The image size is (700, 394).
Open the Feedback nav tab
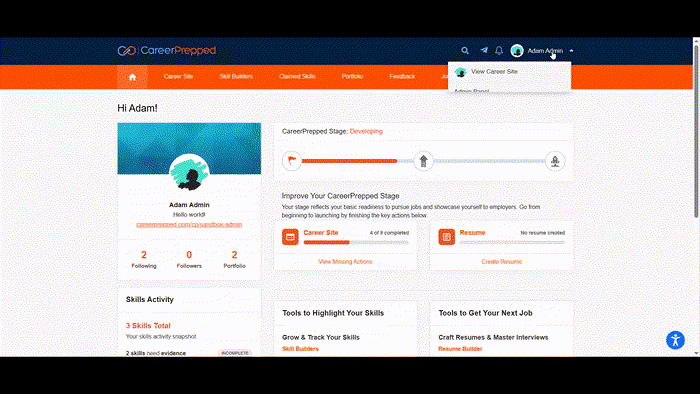coord(402,76)
